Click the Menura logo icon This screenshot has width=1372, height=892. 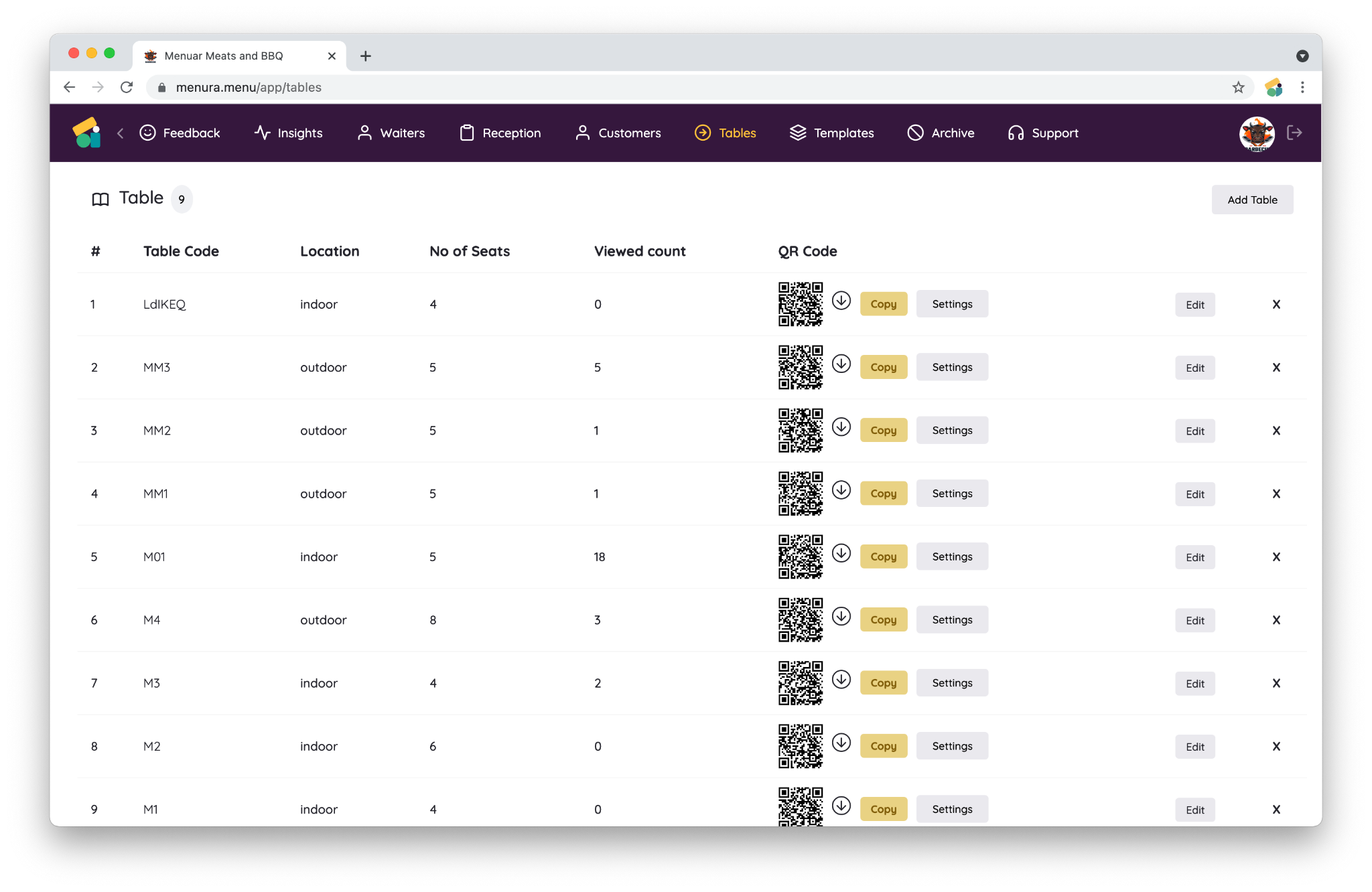[x=87, y=133]
